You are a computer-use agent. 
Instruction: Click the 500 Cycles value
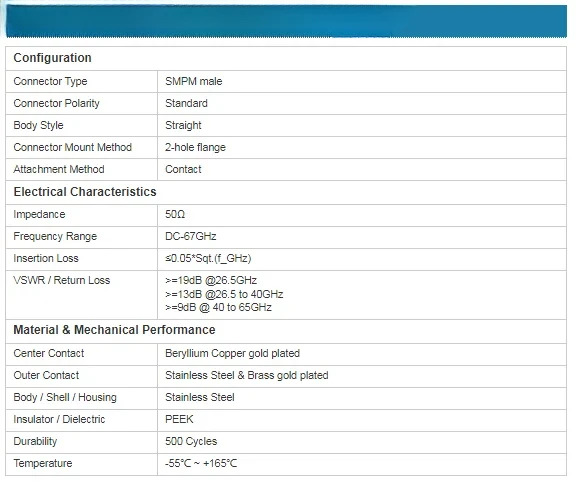click(191, 441)
